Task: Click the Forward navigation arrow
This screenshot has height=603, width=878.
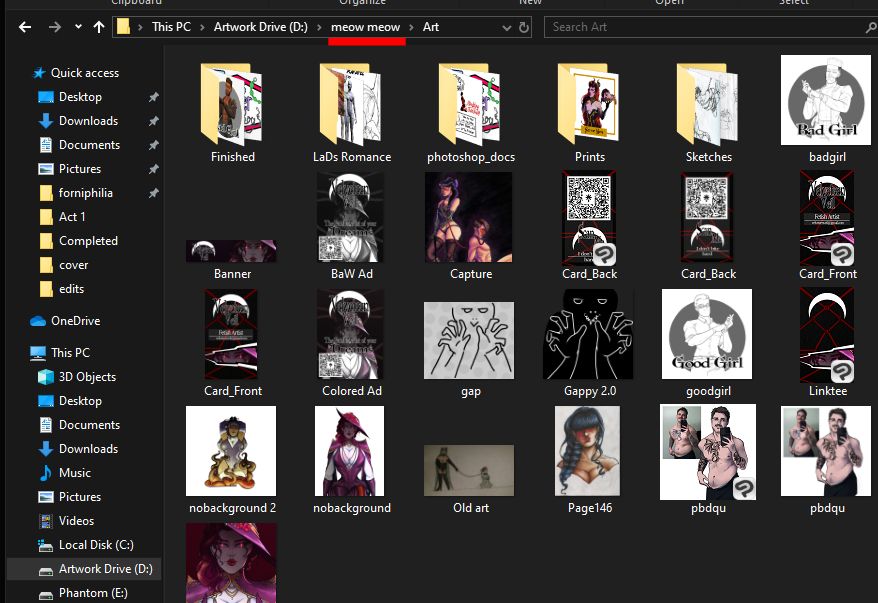Action: click(x=54, y=27)
